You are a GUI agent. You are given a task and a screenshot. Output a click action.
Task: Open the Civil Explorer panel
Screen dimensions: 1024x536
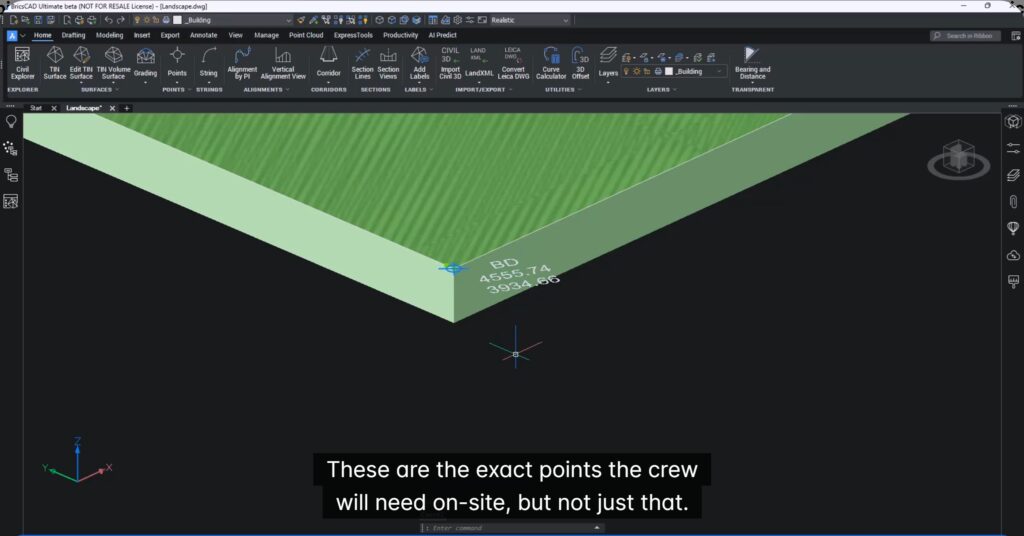point(22,62)
